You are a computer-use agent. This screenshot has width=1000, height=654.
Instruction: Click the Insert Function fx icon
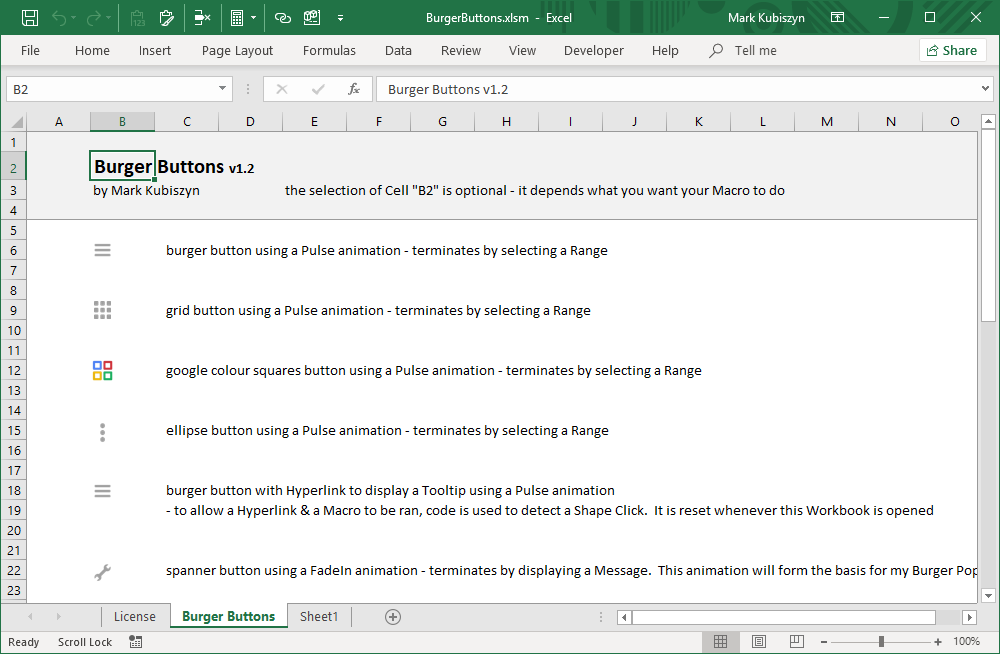353,89
